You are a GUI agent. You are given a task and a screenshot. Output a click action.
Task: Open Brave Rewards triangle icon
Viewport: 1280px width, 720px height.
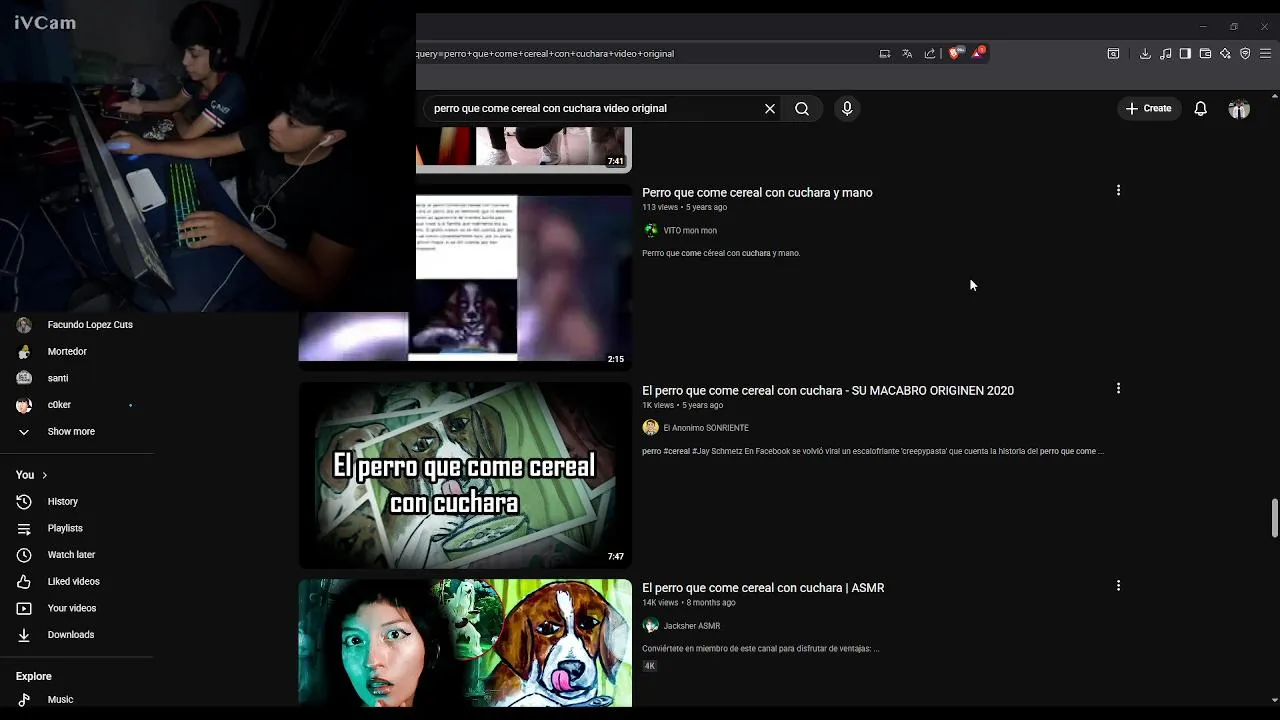click(979, 53)
